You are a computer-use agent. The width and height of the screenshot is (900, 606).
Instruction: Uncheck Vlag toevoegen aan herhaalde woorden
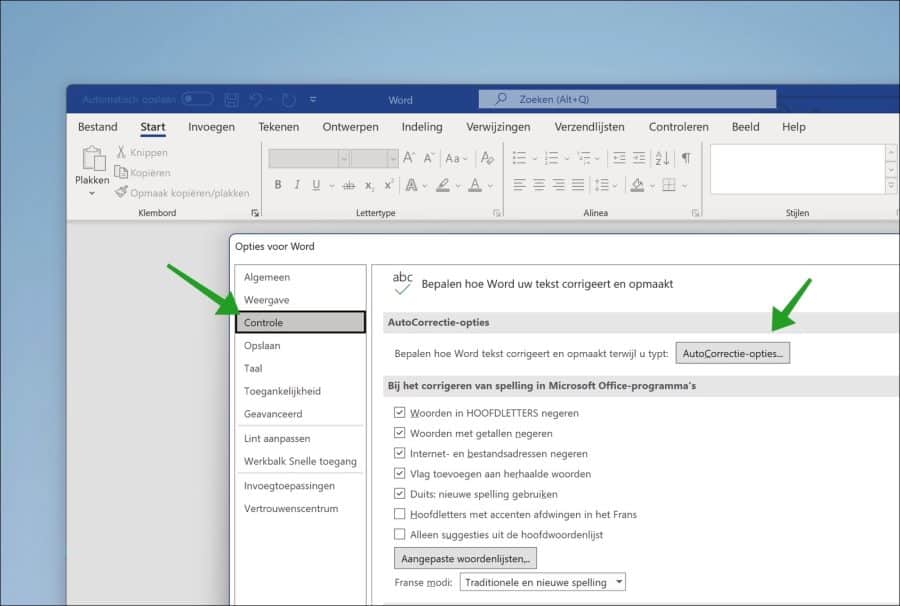[399, 473]
